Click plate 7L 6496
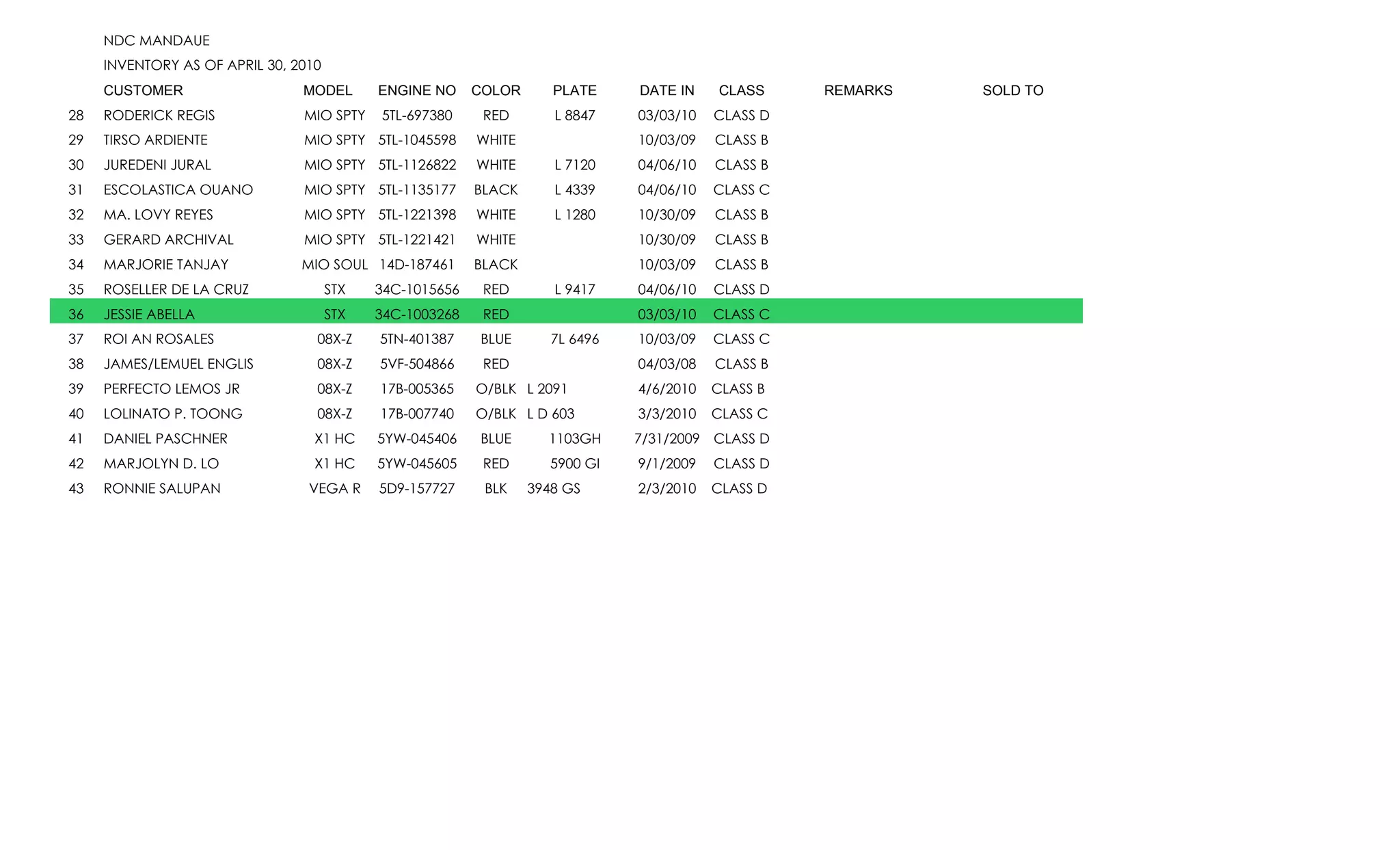 click(574, 339)
